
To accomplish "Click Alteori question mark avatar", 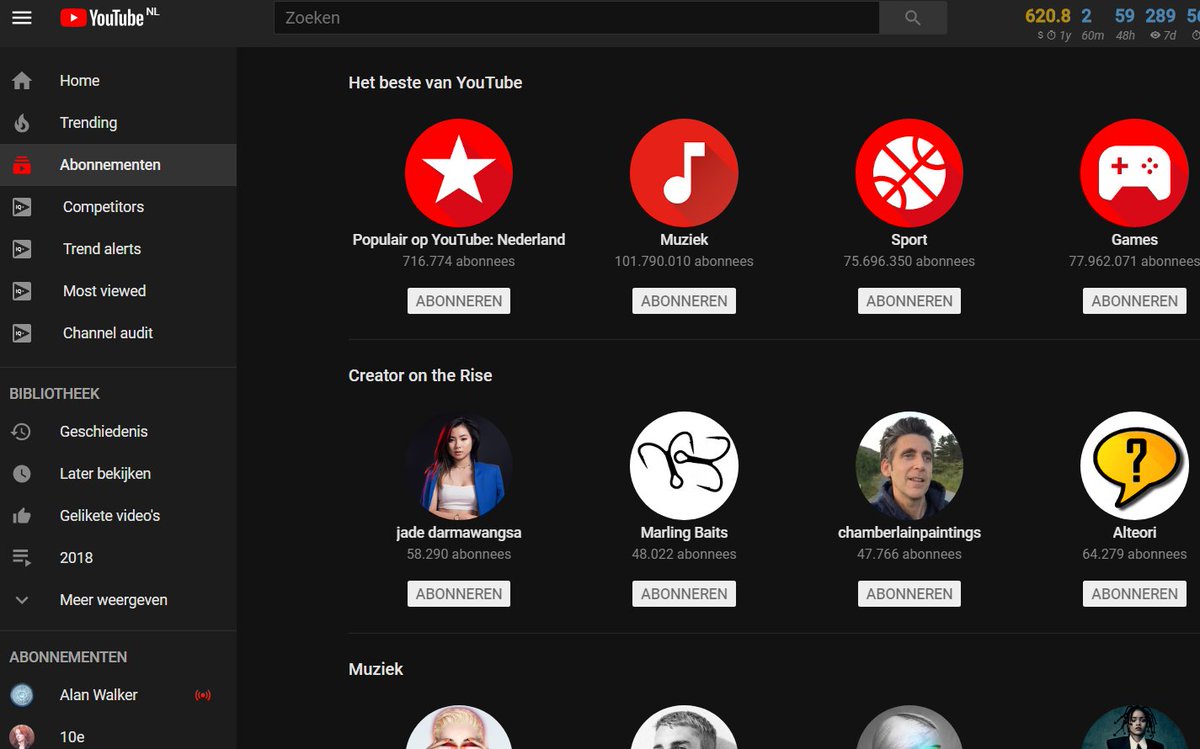I will (1134, 466).
